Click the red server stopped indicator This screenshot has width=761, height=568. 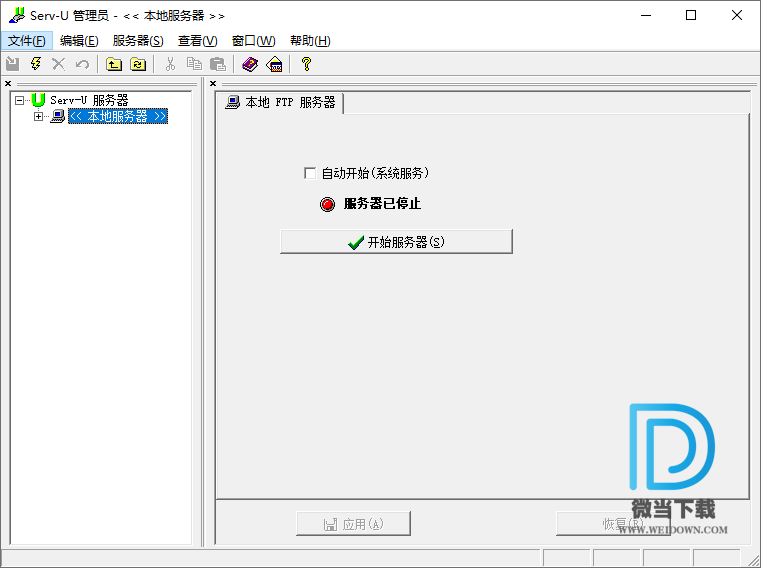coord(328,204)
